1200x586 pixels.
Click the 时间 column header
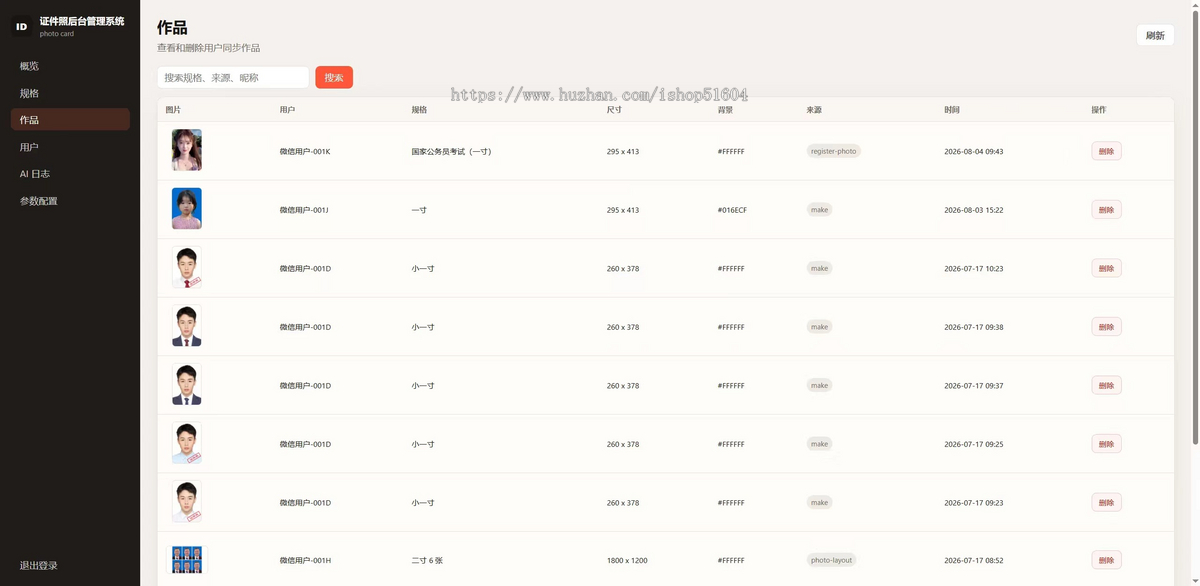tap(952, 110)
